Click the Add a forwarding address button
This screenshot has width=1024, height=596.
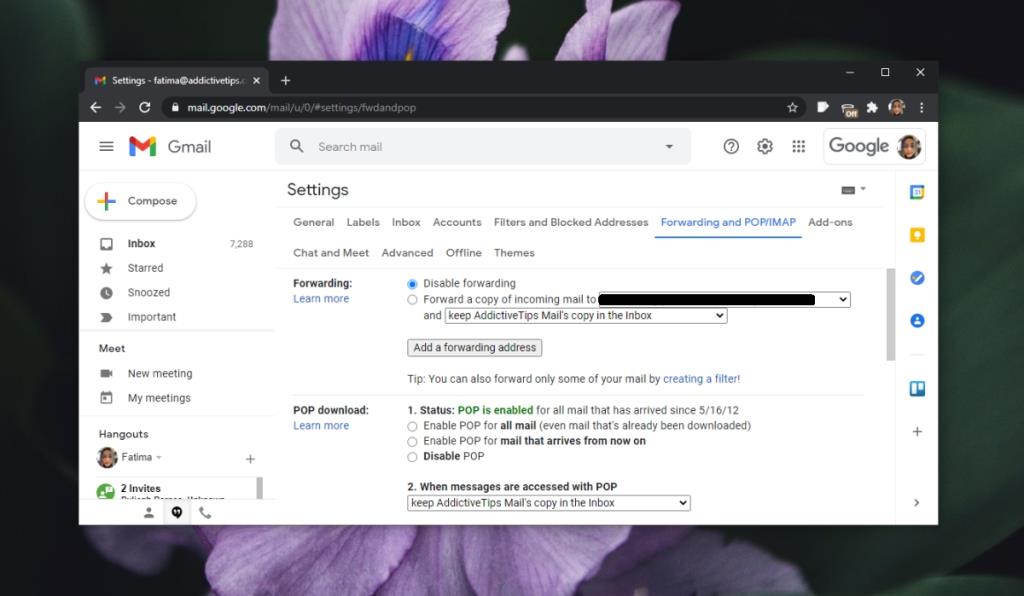coord(474,347)
